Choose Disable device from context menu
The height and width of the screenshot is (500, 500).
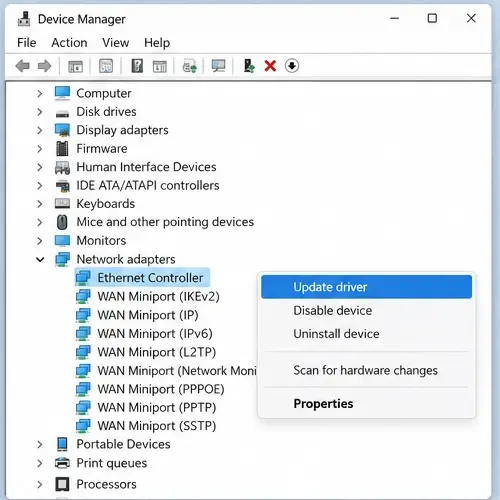tap(366, 310)
